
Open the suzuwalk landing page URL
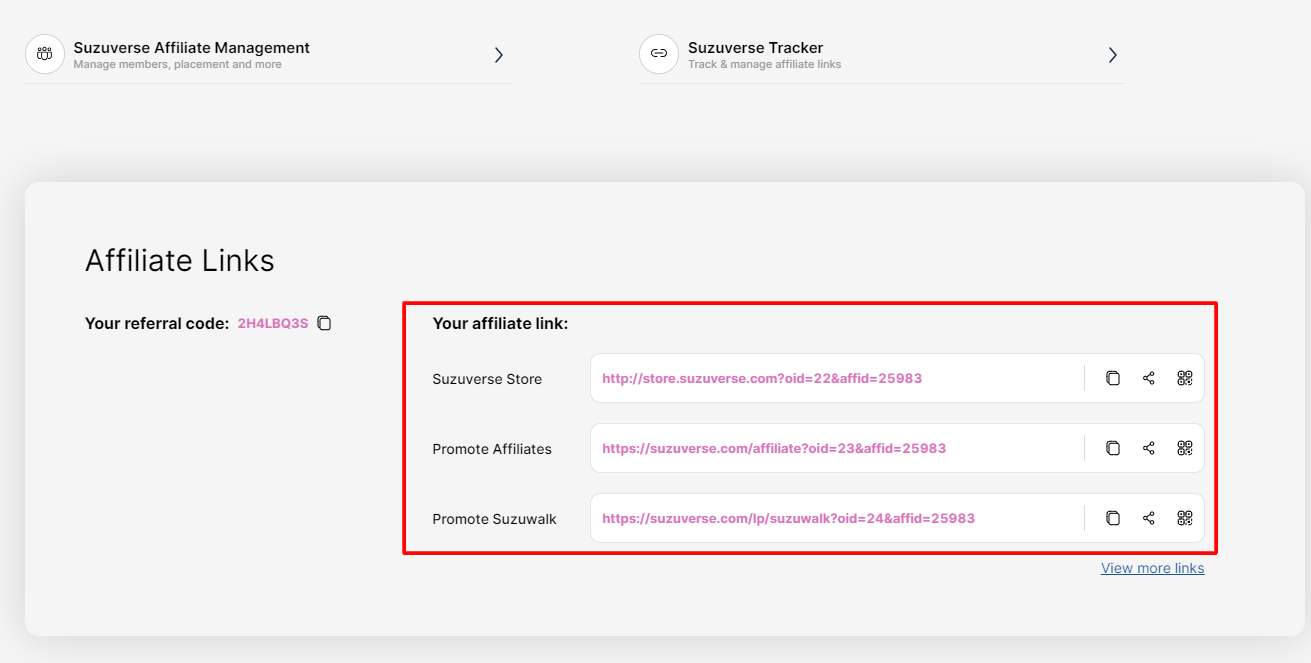(x=788, y=519)
